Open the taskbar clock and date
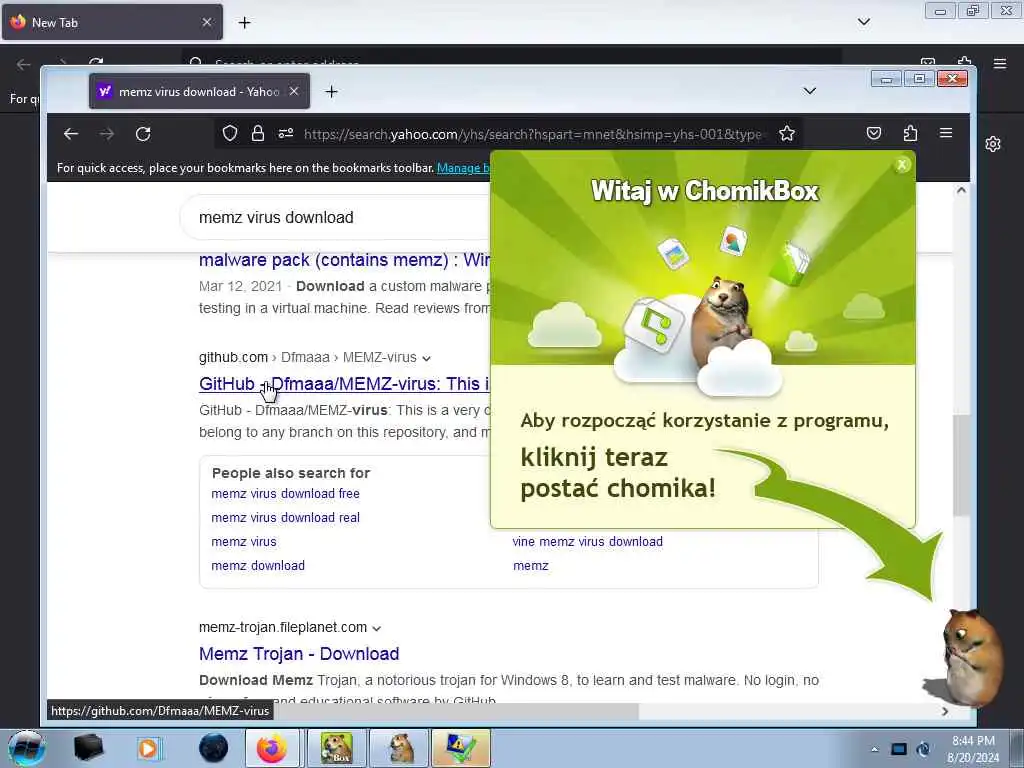1024x768 pixels. [973, 749]
